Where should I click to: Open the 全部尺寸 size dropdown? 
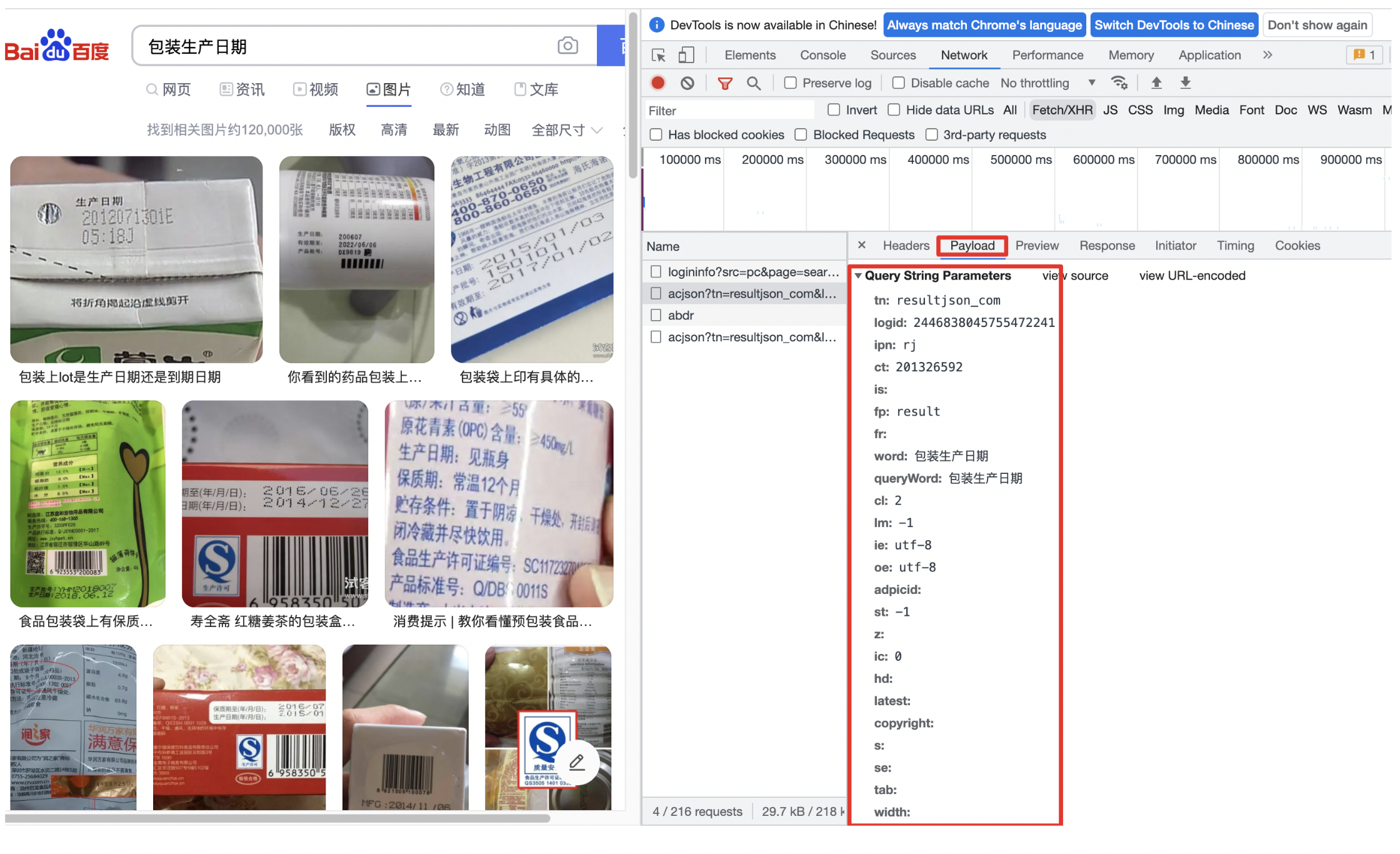click(567, 130)
